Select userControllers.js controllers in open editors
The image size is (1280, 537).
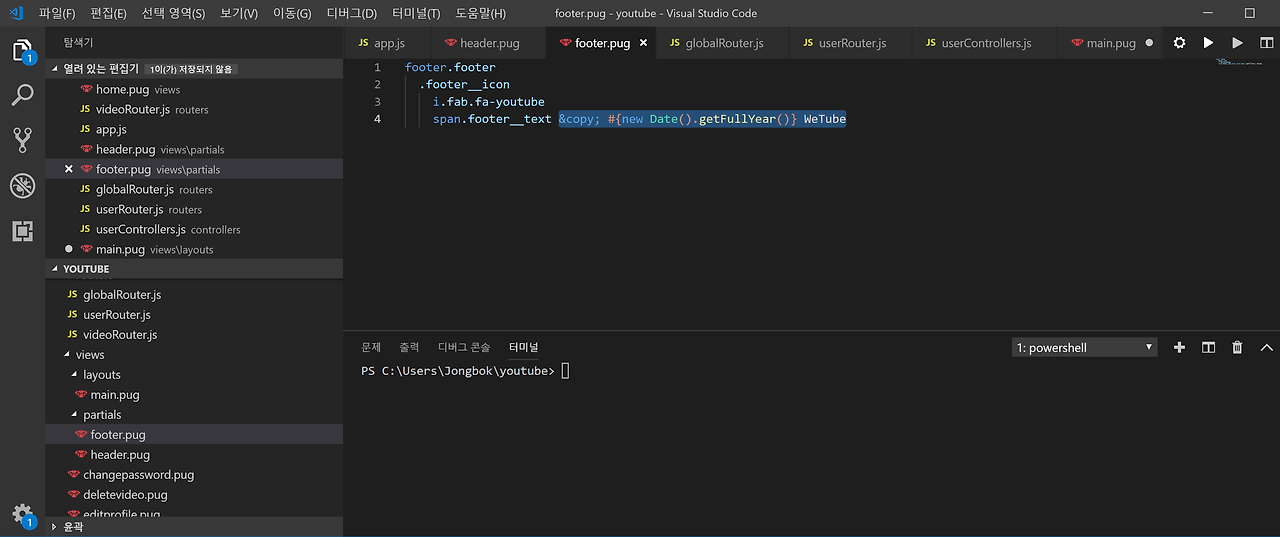(194, 229)
